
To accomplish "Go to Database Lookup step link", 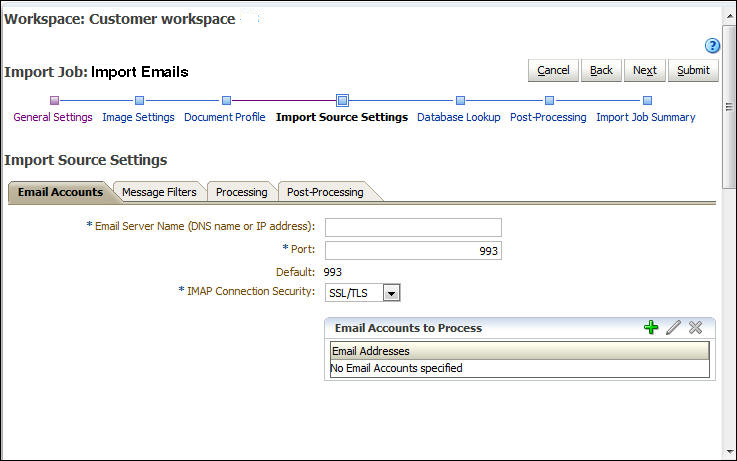I will click(459, 117).
